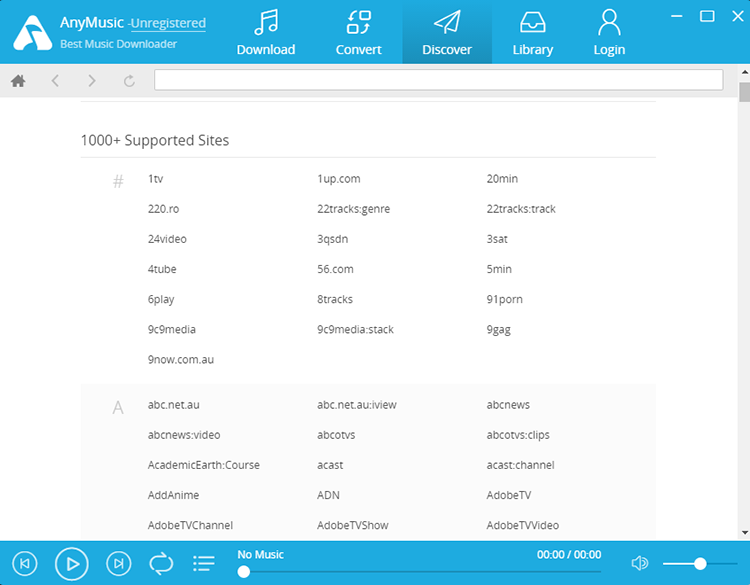This screenshot has width=750, height=585.
Task: Click the 9c9media:stack entry
Action: (x=355, y=330)
